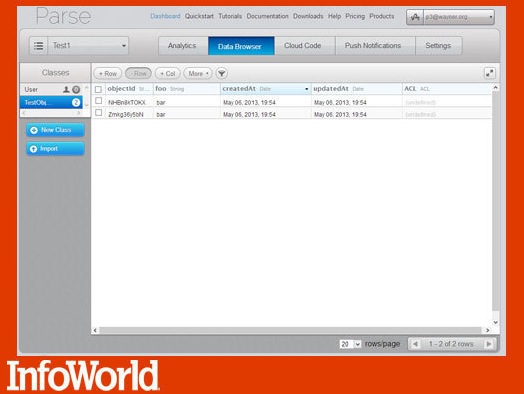
Task: Click the Import button
Action: (x=55, y=149)
